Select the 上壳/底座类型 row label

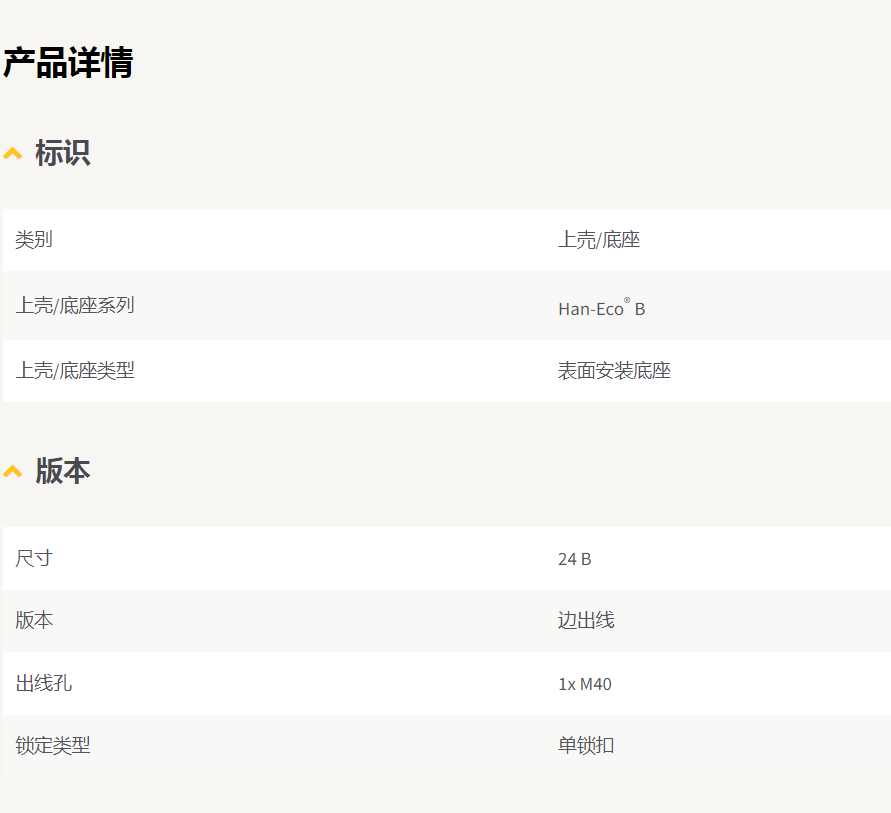click(75, 371)
